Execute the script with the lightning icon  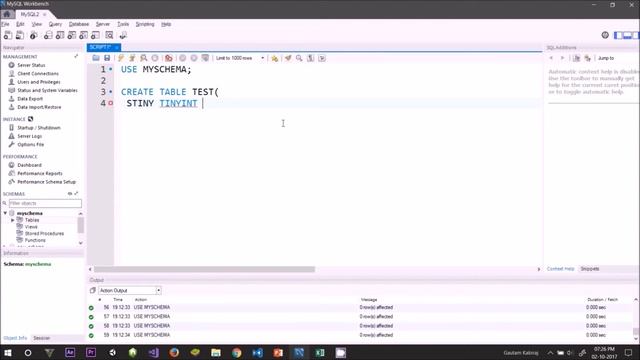tap(121, 58)
